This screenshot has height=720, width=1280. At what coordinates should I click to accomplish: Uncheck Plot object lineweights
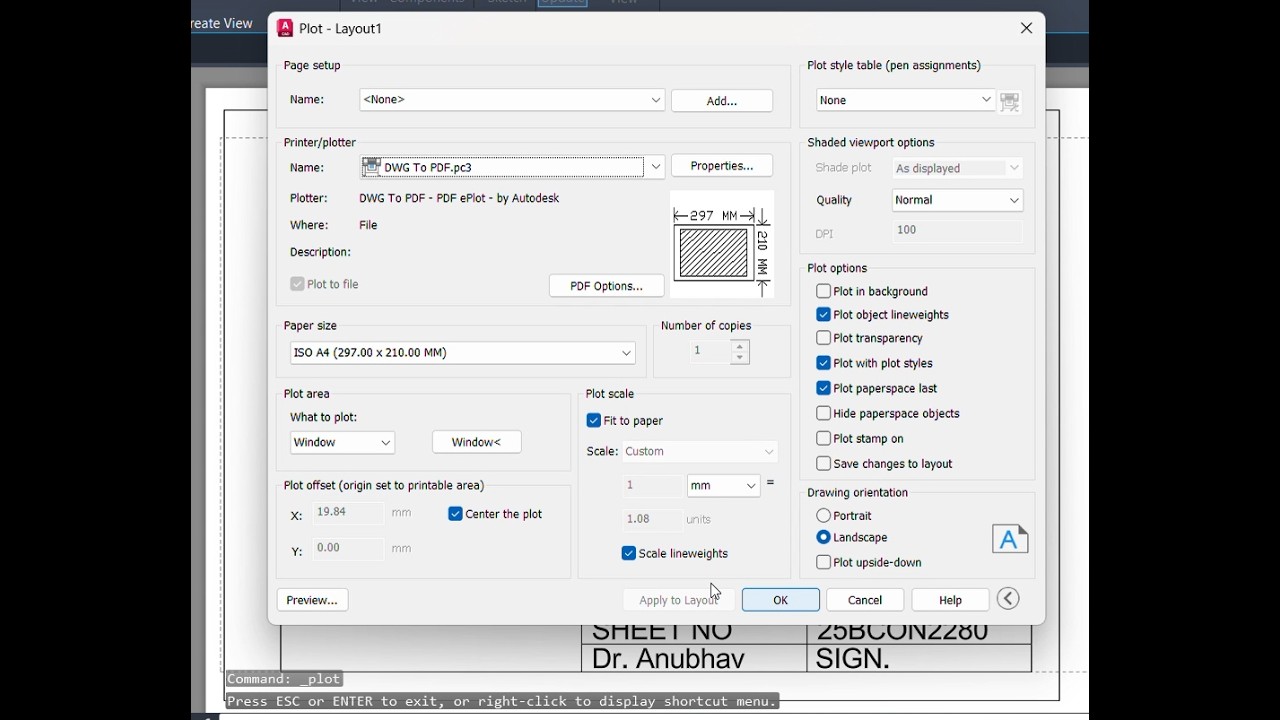click(823, 314)
